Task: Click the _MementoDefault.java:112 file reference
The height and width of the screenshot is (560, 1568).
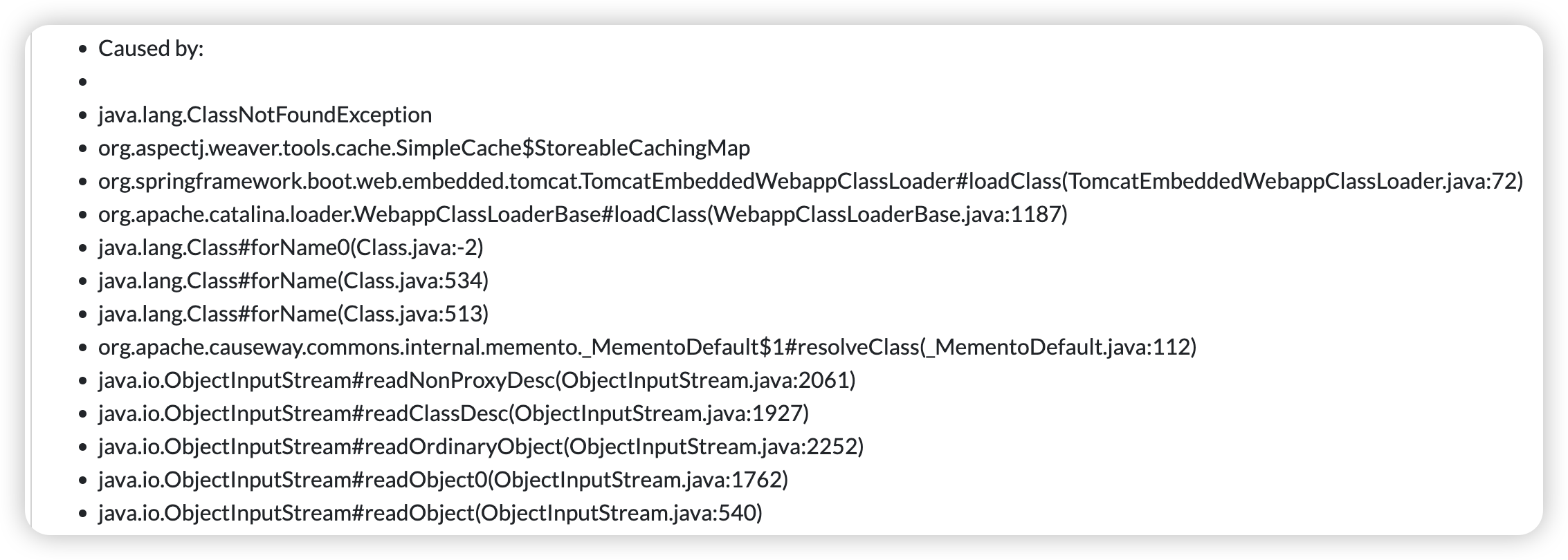Action: [1058, 347]
